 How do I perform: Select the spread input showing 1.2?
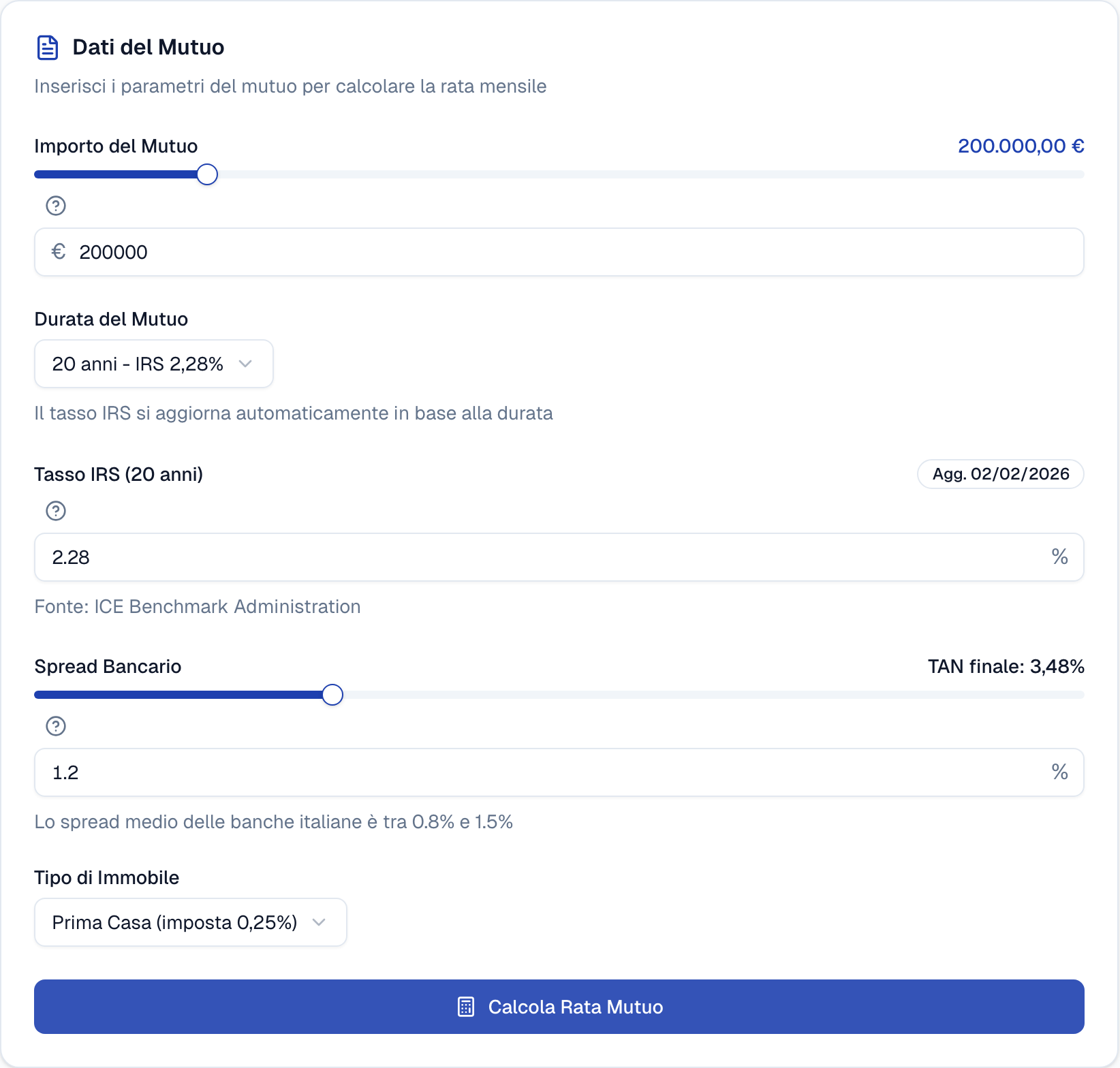click(477, 772)
